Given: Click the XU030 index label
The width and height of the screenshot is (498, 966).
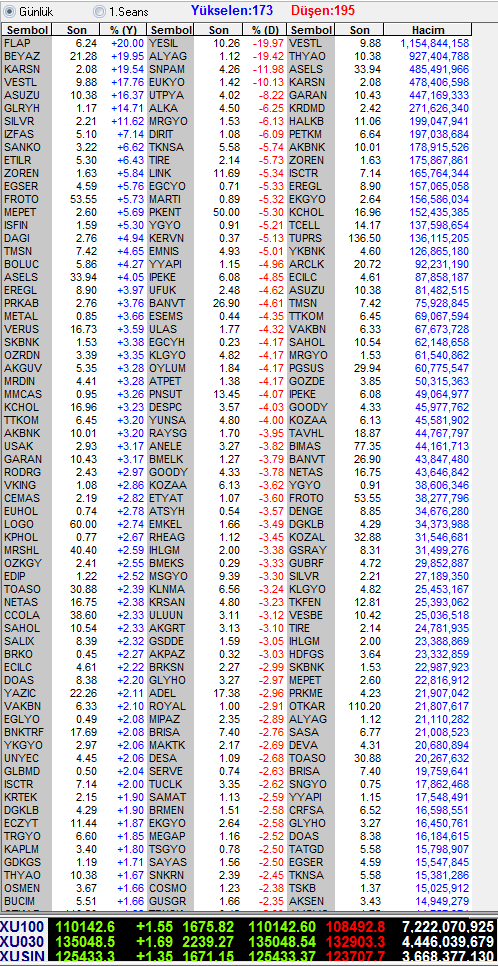Looking at the screenshot, I should [x=20, y=941].
